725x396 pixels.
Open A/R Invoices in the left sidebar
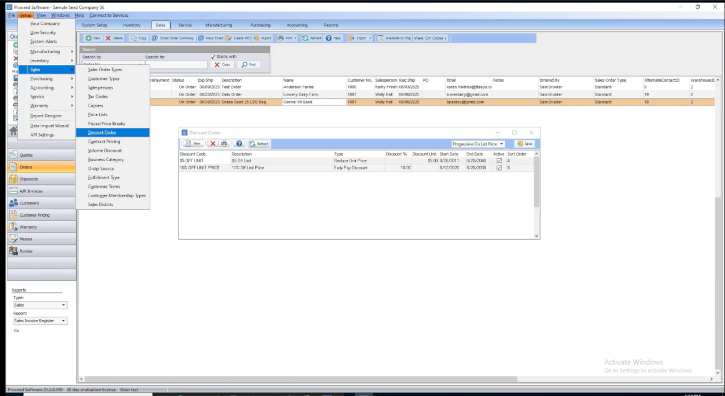42,191
